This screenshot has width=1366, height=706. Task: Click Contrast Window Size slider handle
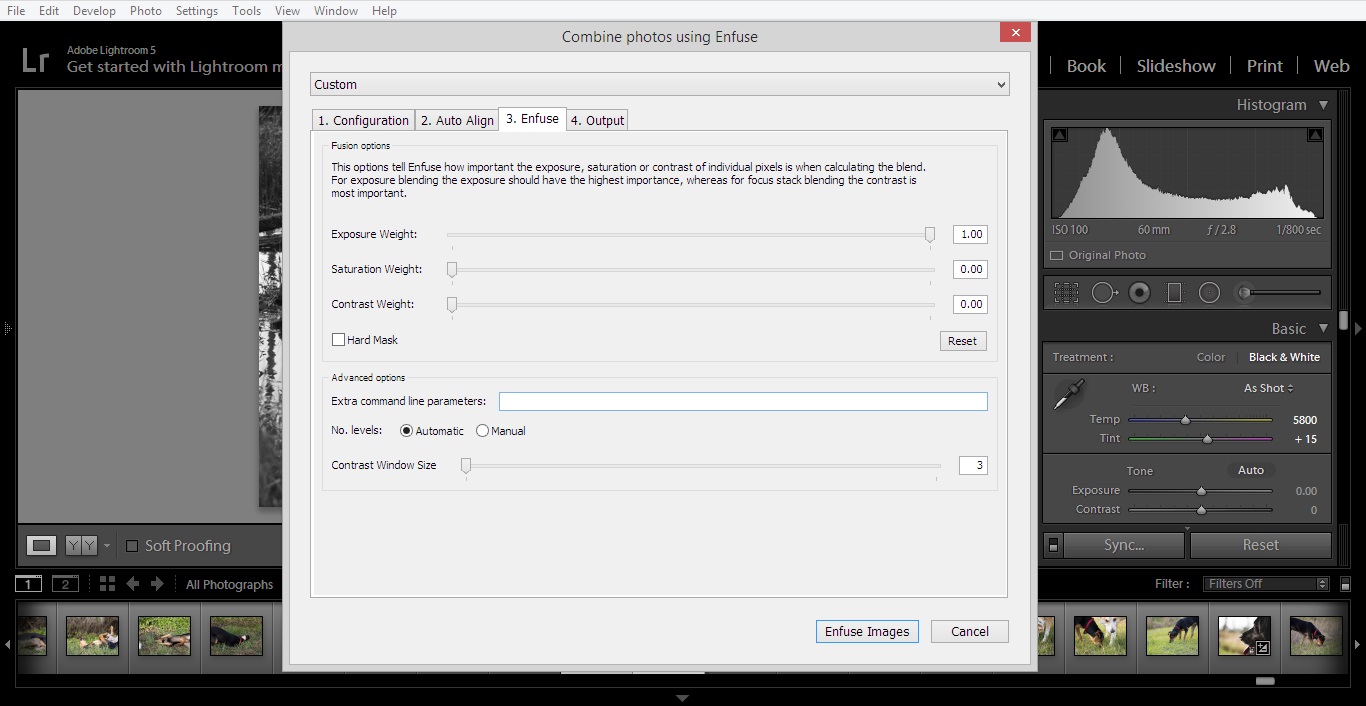tap(466, 466)
